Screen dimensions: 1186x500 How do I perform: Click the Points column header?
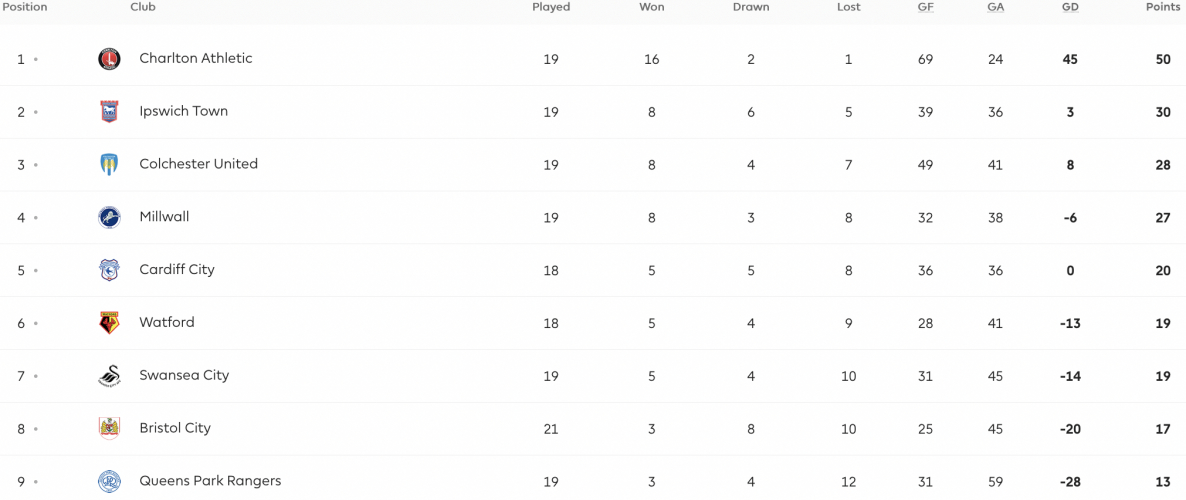pos(1163,7)
